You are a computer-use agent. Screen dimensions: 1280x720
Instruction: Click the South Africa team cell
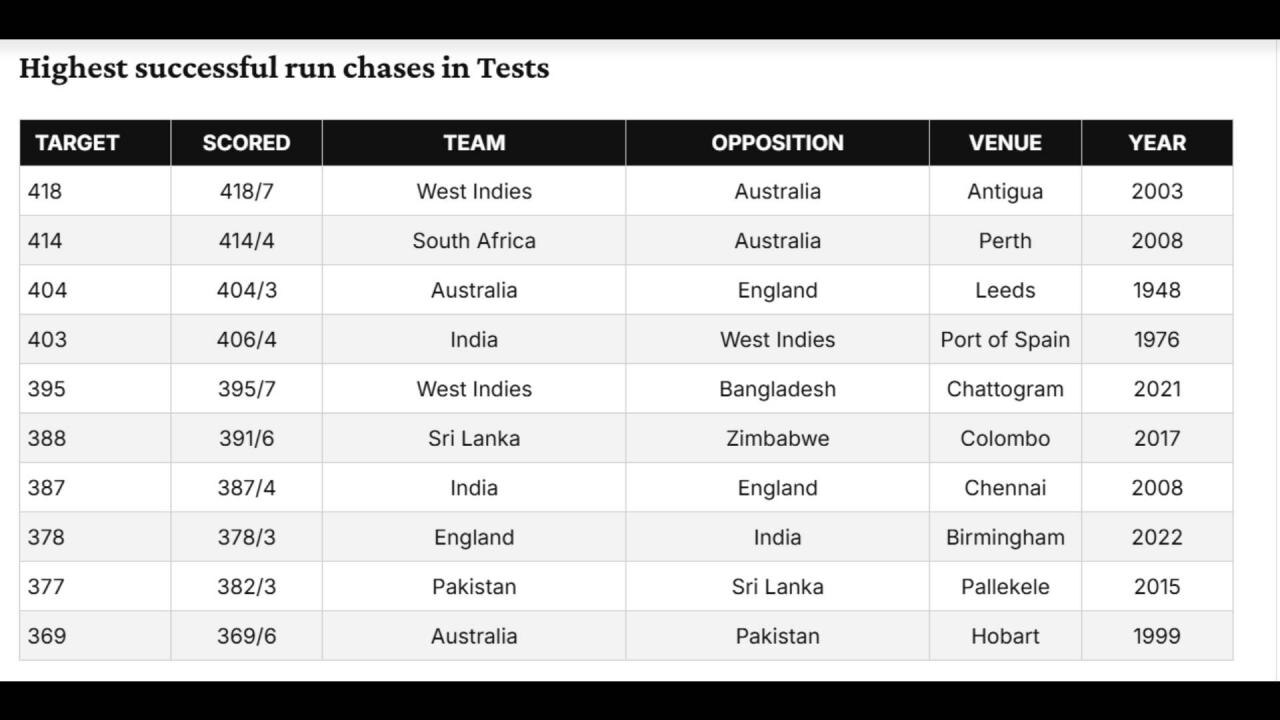tap(474, 241)
